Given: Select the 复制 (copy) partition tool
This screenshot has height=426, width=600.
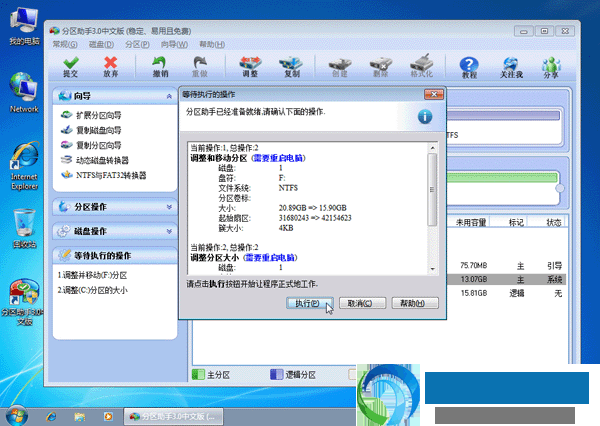Looking at the screenshot, I should click(291, 67).
